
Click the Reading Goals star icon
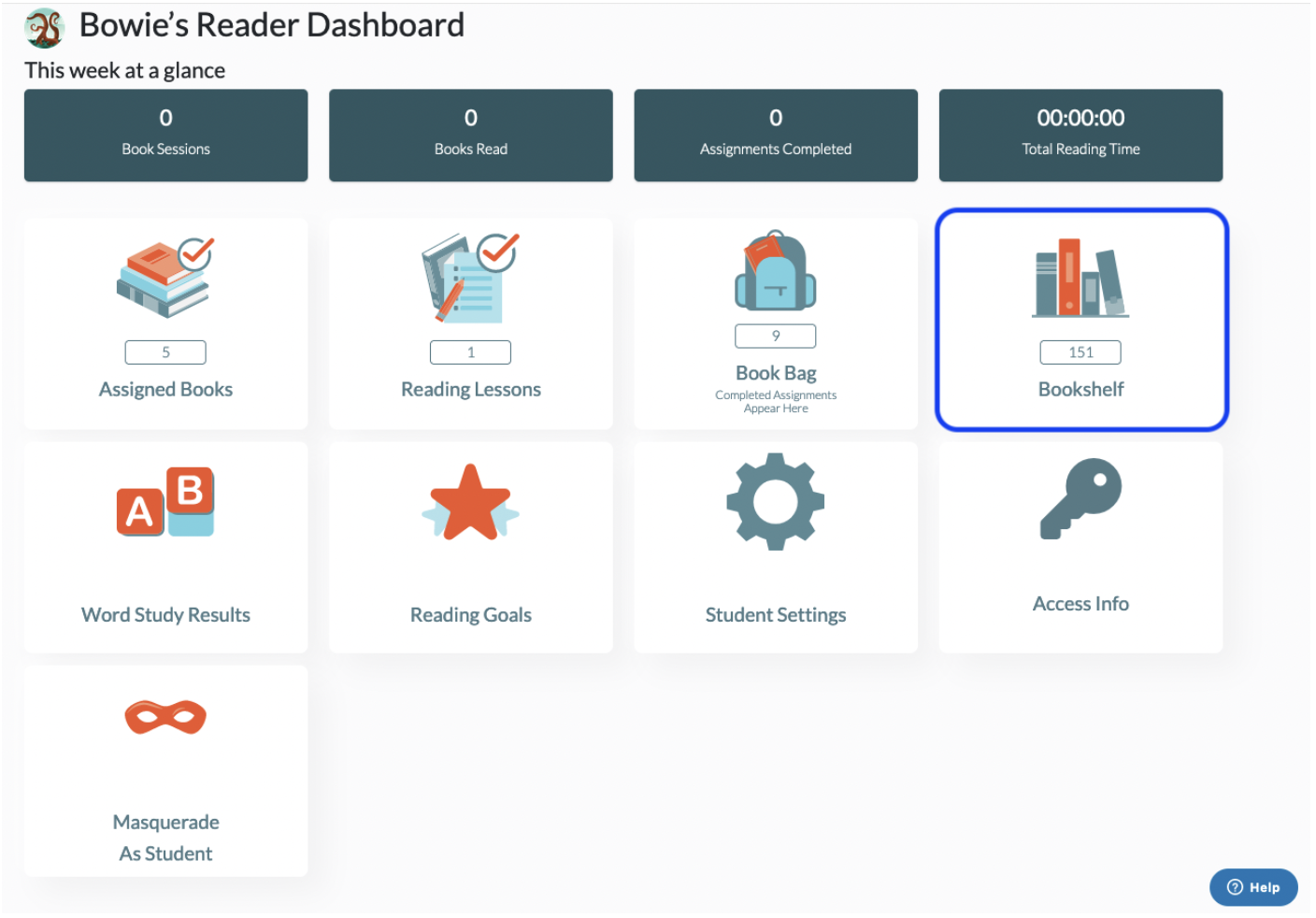470,503
